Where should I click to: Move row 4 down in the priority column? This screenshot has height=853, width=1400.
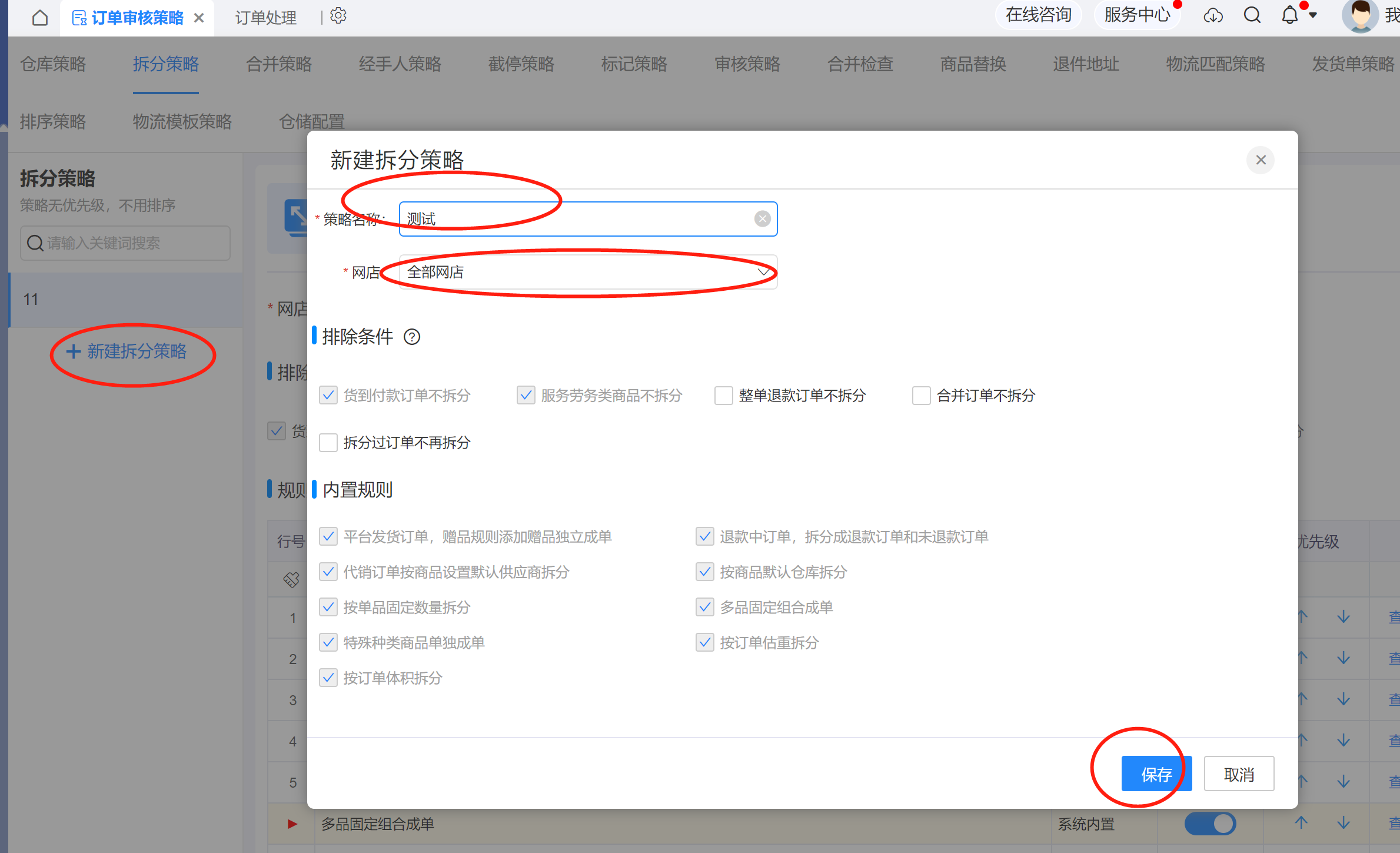[x=1343, y=741]
